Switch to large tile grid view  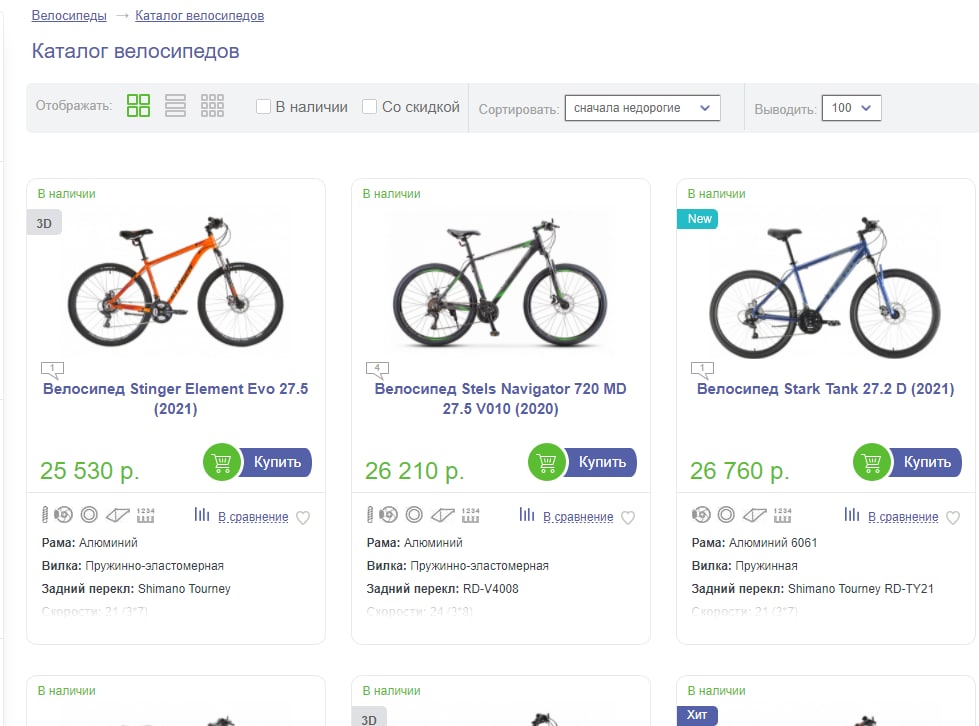pos(138,105)
